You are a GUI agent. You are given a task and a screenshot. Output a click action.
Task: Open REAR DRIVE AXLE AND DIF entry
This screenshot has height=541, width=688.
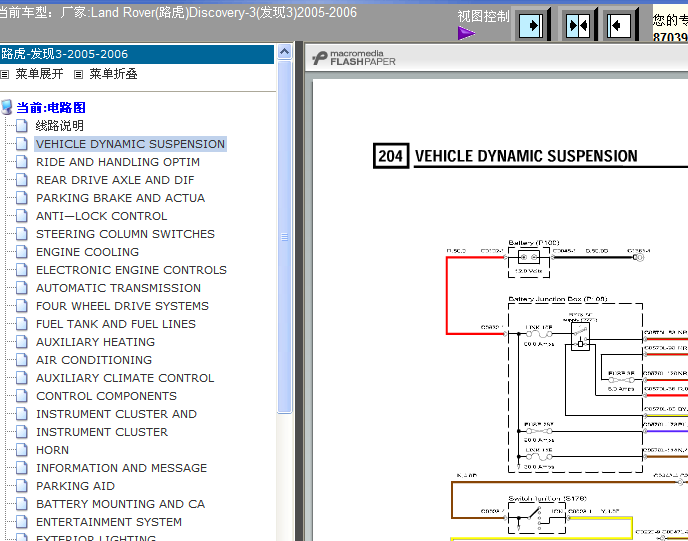click(x=115, y=180)
